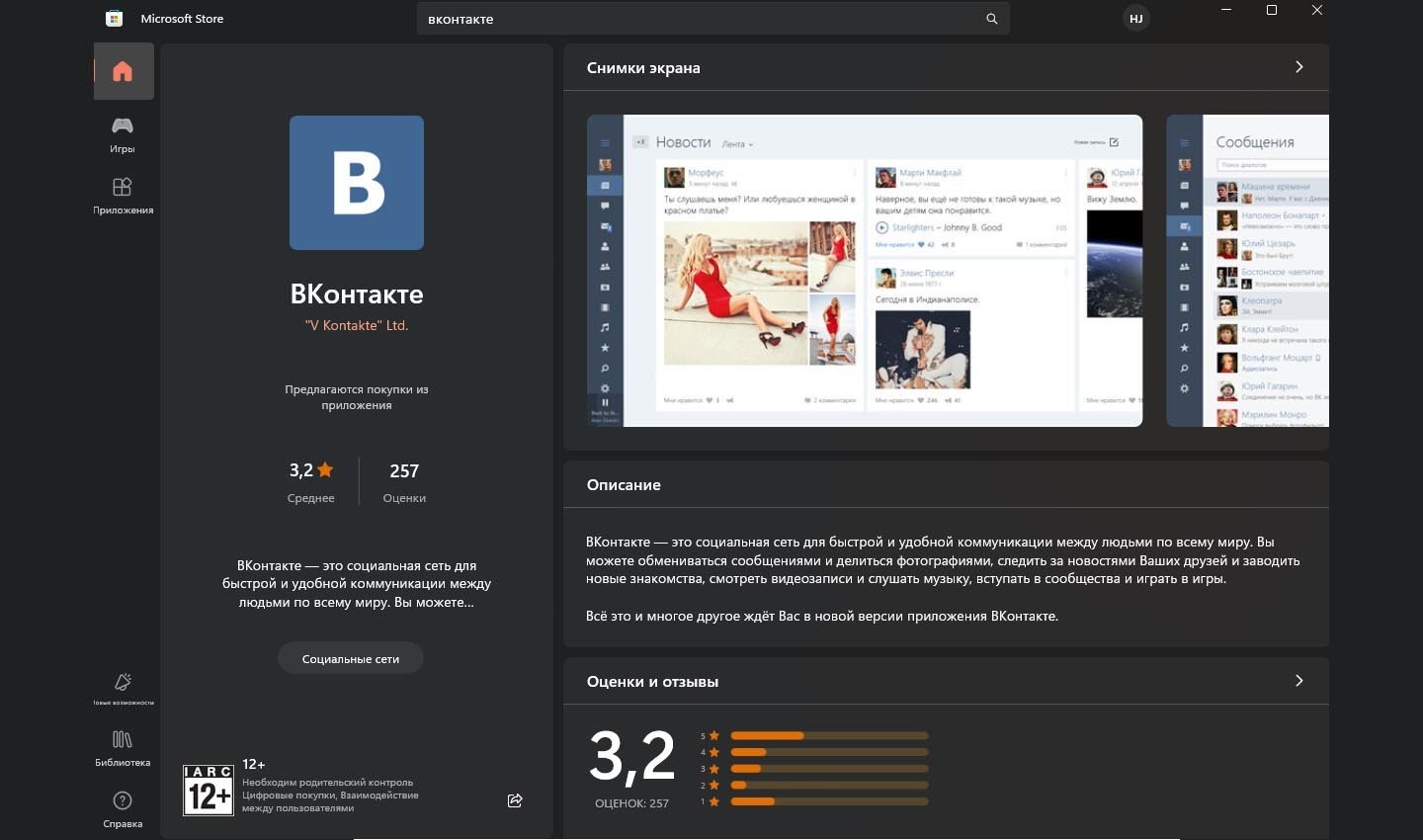The image size is (1423, 840).
Task: Open the Справка help section
Action: point(123,808)
